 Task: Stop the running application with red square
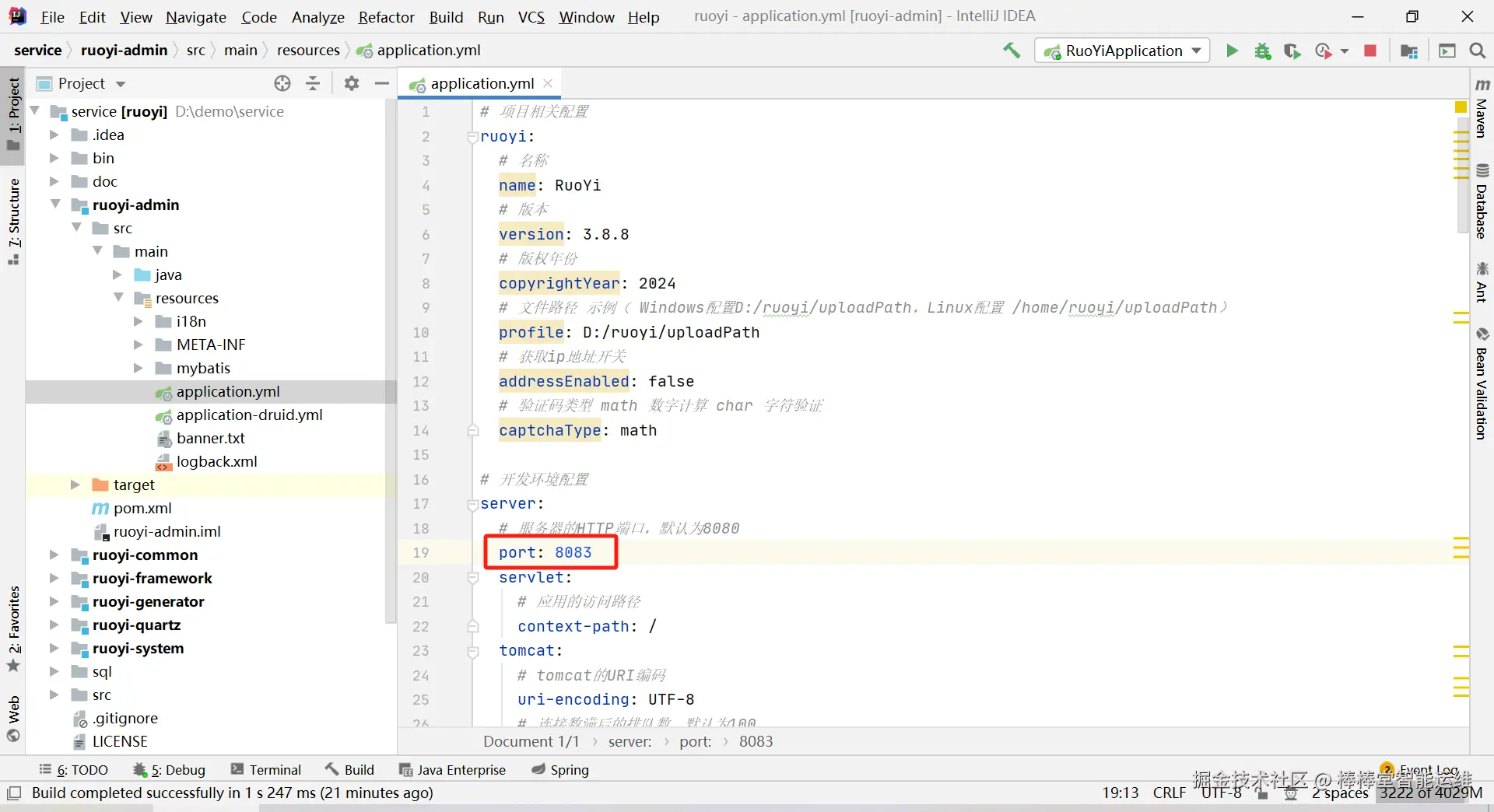[1370, 51]
